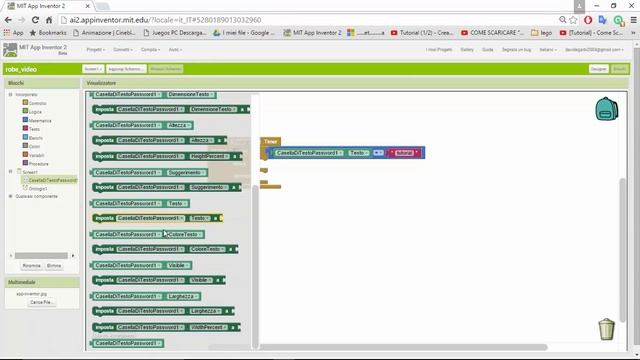Go back in browser history
Screen dimensions: 640x360
[x=8, y=20]
